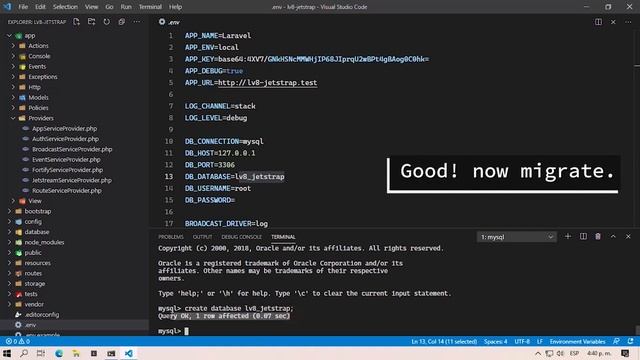Follow the http://lv8-jetstrap.test link

[x=267, y=83]
